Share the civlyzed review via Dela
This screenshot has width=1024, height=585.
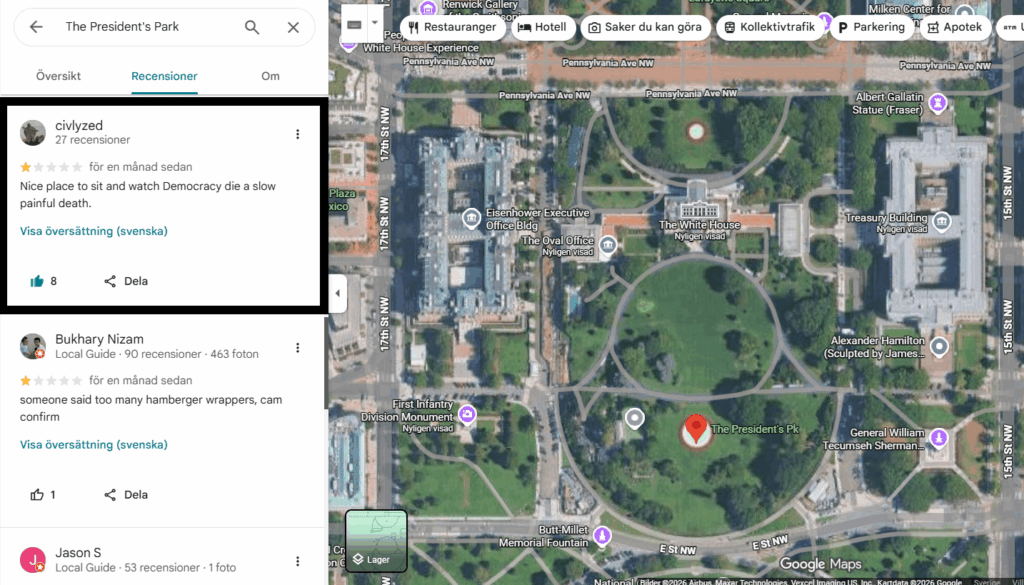tap(126, 281)
